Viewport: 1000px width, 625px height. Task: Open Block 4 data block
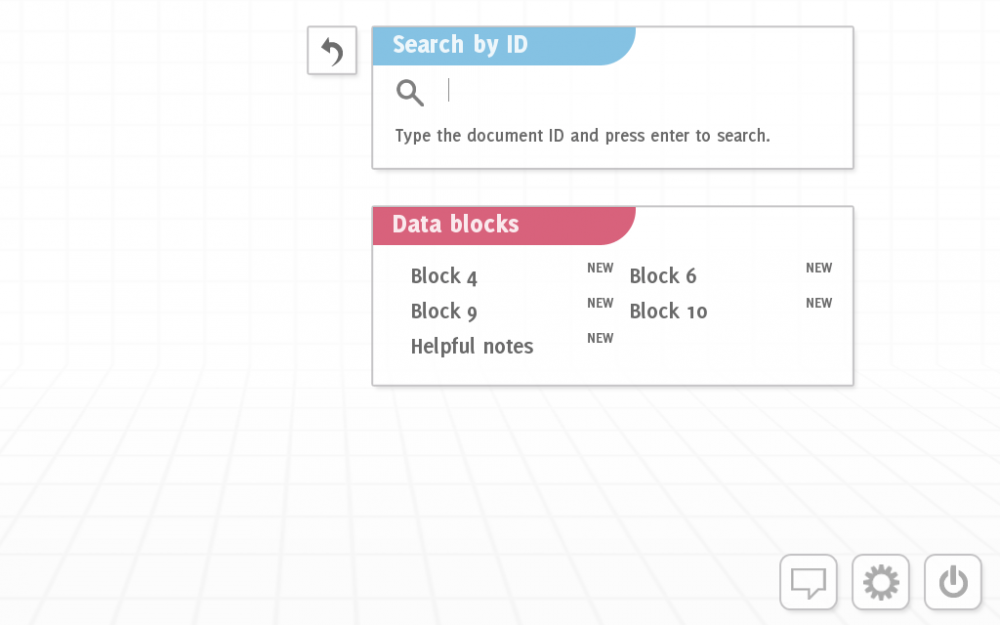point(444,277)
